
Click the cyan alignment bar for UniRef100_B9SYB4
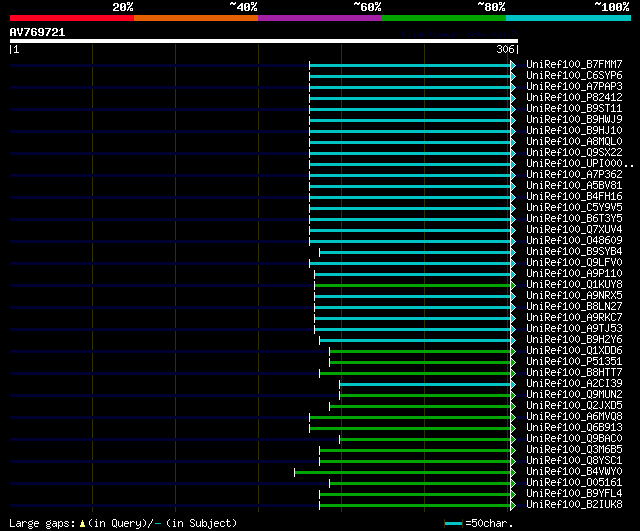[415, 252]
